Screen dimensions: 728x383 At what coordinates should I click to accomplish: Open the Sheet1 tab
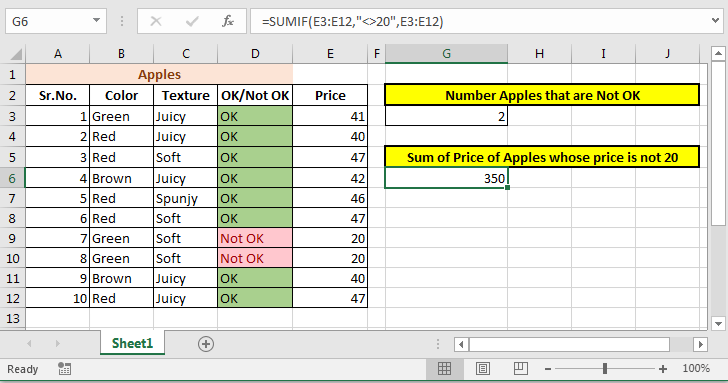coord(132,343)
